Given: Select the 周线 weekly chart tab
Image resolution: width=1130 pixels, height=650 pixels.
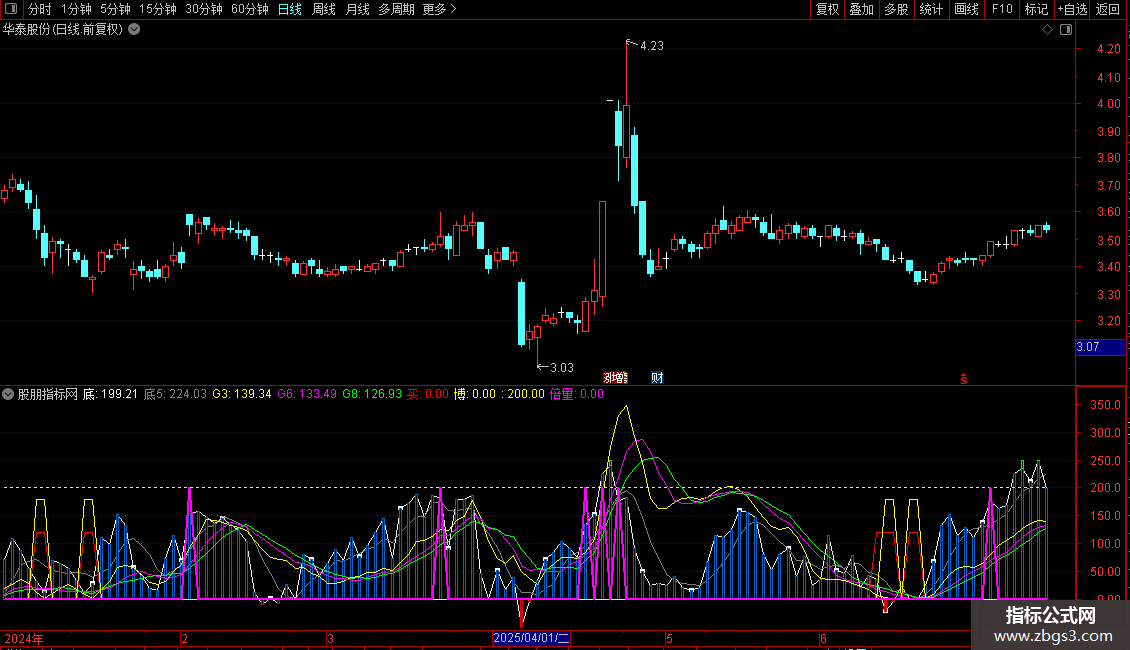Looking at the screenshot, I should tap(324, 9).
